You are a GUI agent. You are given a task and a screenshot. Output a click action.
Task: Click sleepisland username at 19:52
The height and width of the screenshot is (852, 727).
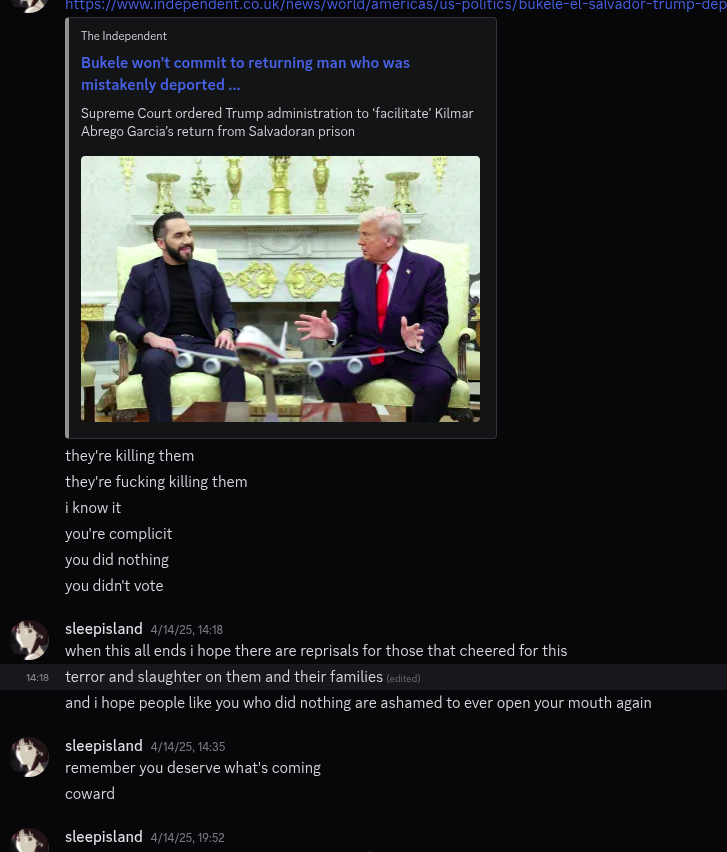(104, 837)
